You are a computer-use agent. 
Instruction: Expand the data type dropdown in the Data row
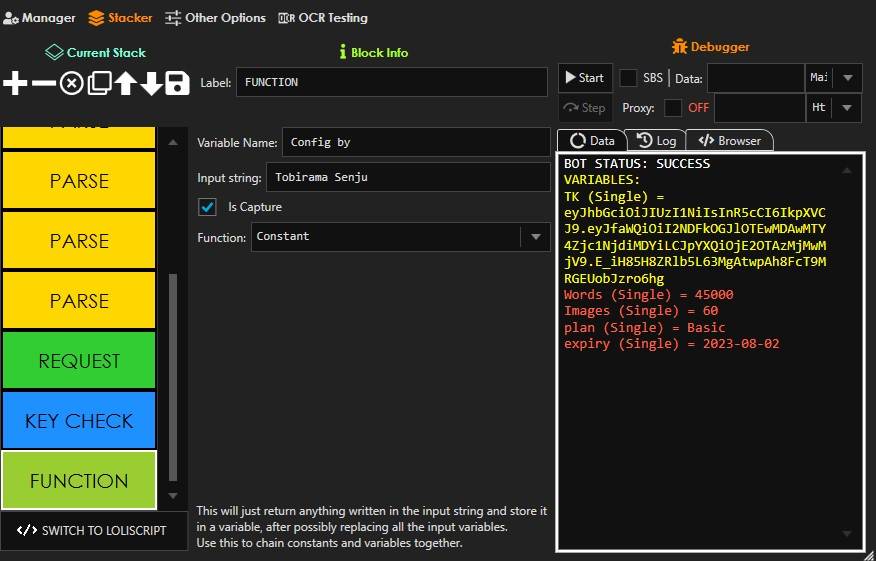[x=847, y=78]
